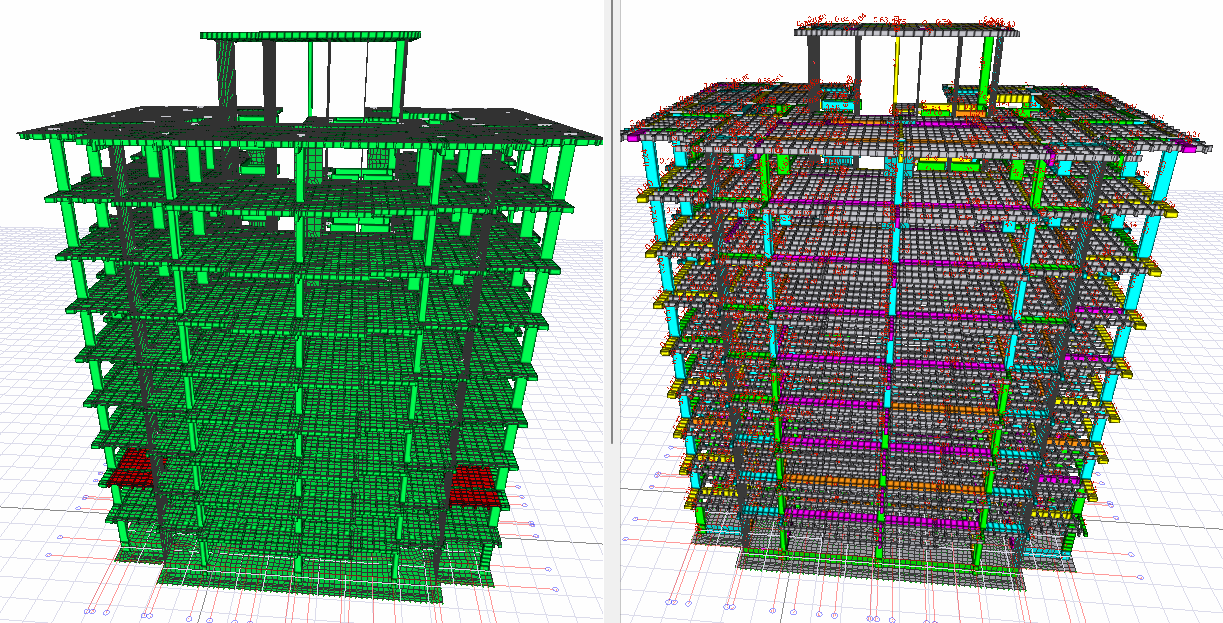Select the yellow rooftop column in right model

point(896,70)
